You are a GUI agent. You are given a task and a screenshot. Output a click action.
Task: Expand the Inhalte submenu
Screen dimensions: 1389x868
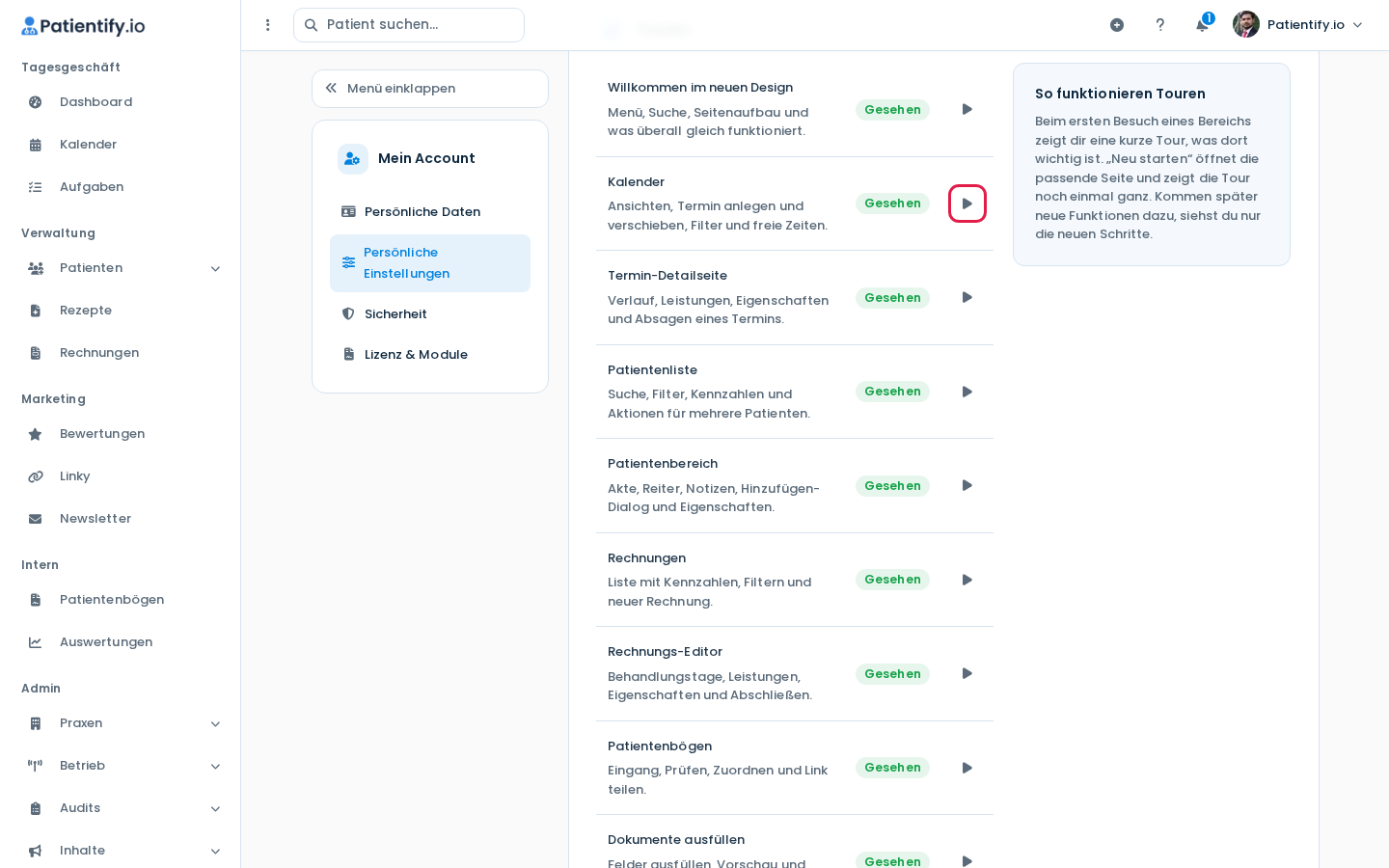[x=216, y=852]
